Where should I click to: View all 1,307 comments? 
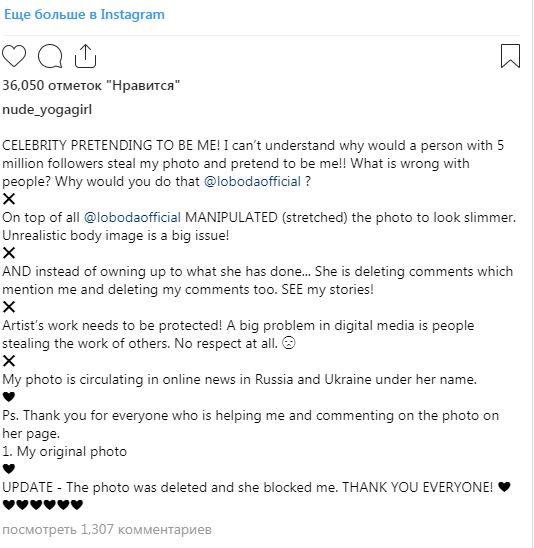tap(107, 529)
